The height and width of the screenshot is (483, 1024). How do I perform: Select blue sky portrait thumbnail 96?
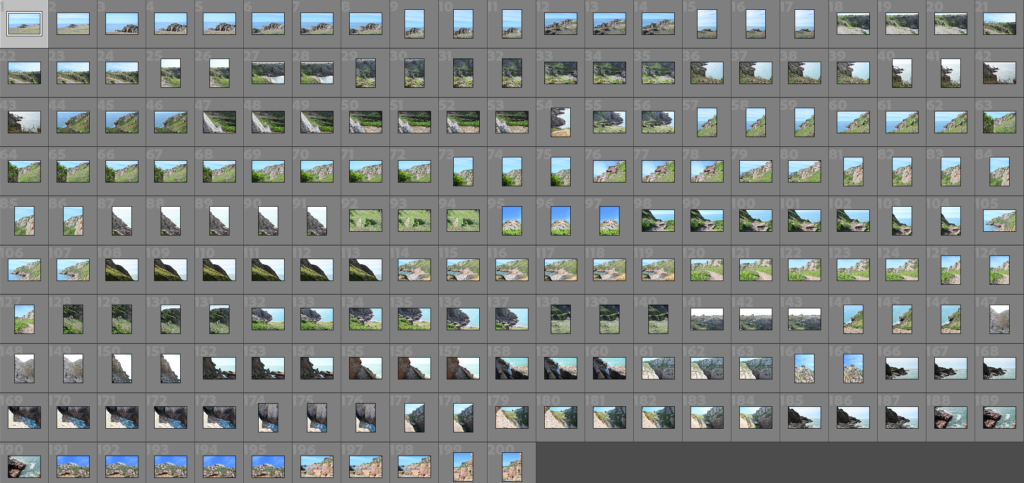coord(560,220)
